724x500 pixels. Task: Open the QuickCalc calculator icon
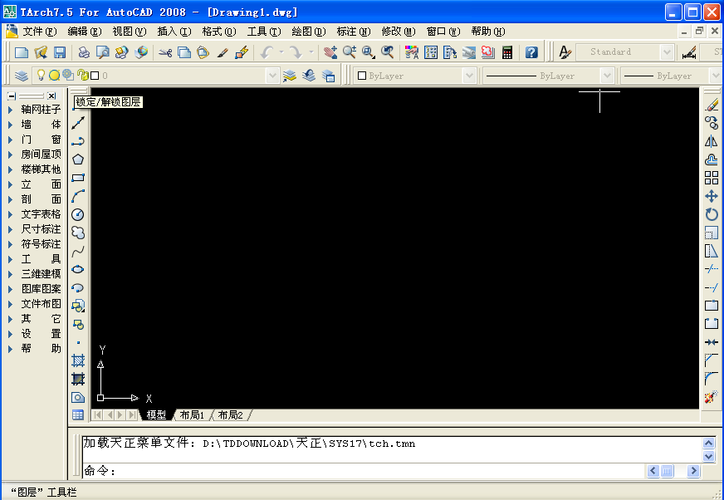point(507,52)
